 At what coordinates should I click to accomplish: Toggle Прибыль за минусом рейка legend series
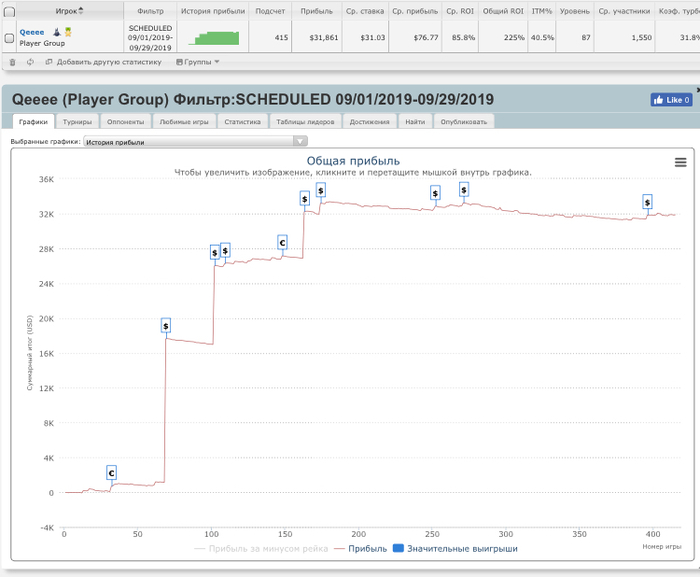[261, 549]
